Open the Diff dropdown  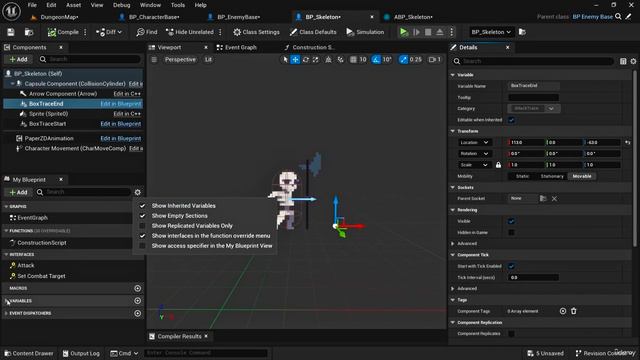[109, 32]
